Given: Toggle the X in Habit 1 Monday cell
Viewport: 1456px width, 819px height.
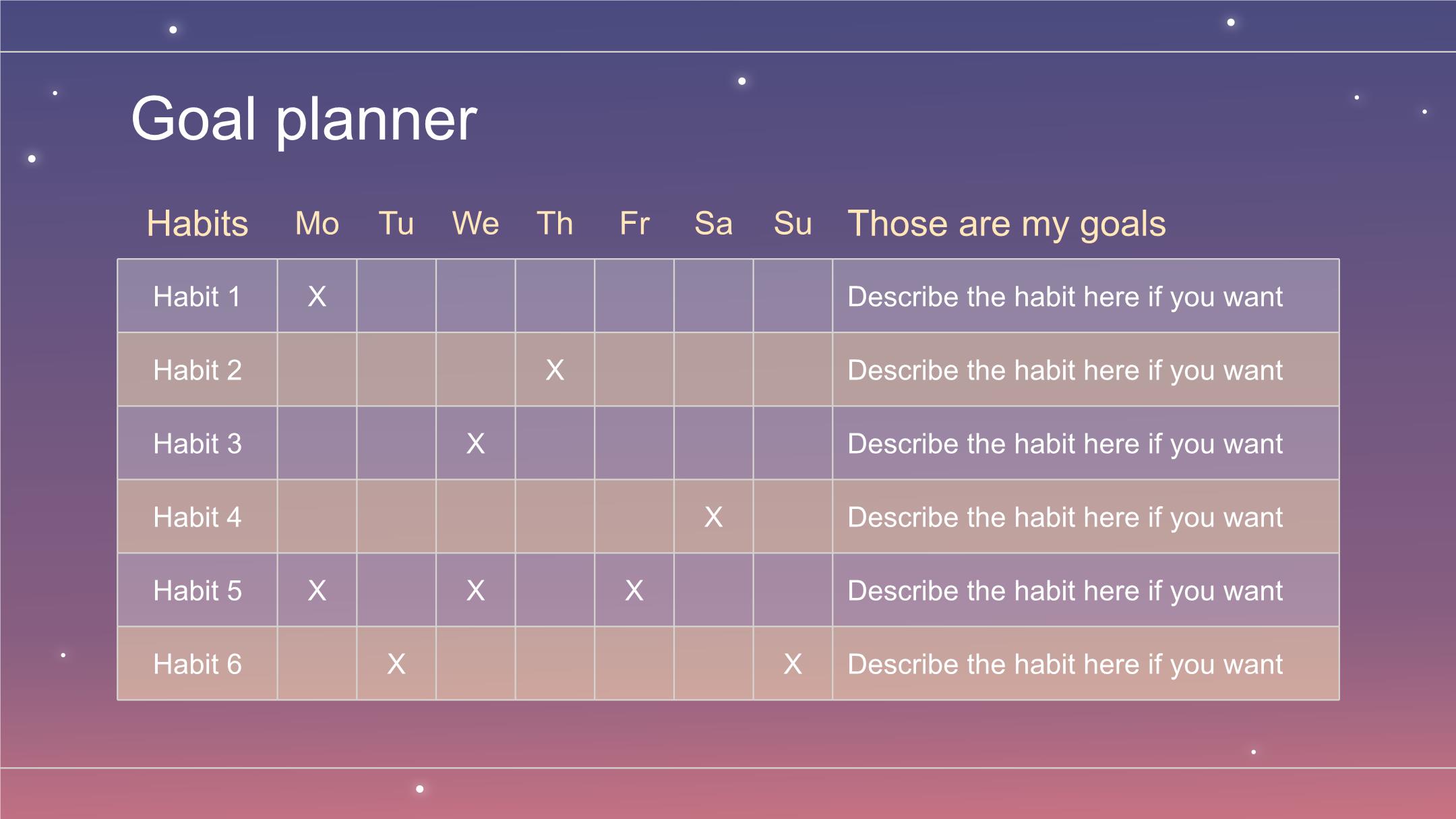Looking at the screenshot, I should (x=317, y=297).
